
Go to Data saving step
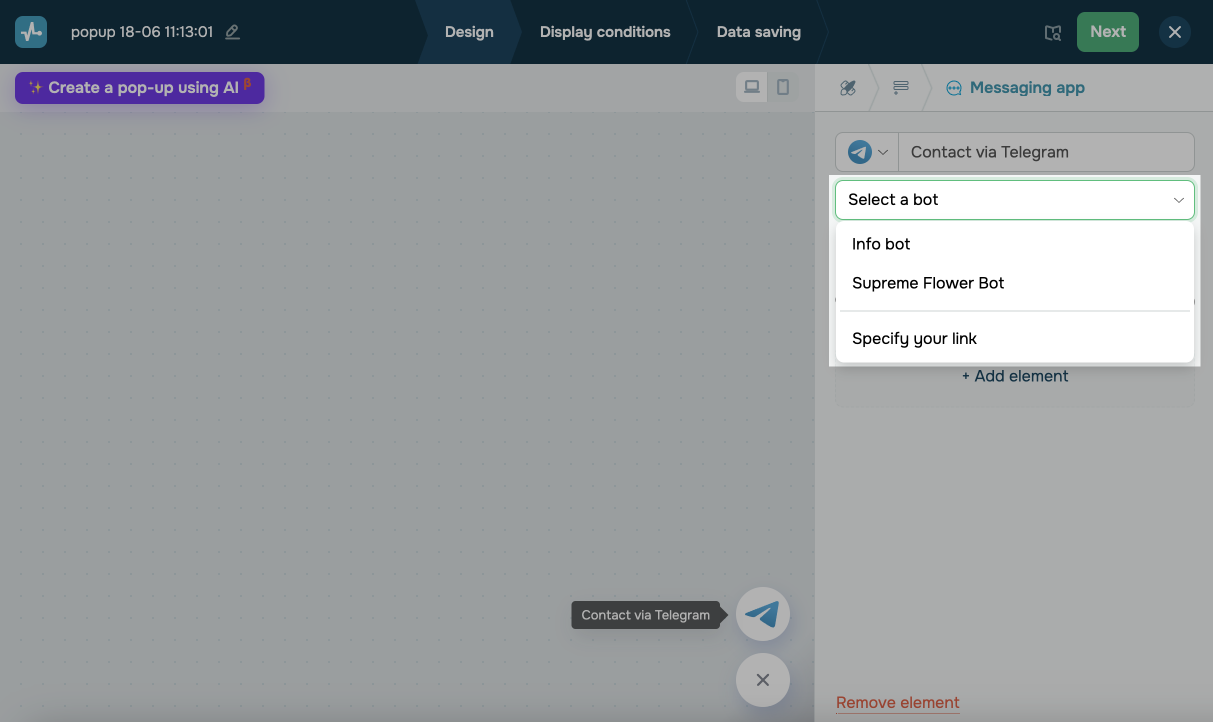click(x=758, y=32)
